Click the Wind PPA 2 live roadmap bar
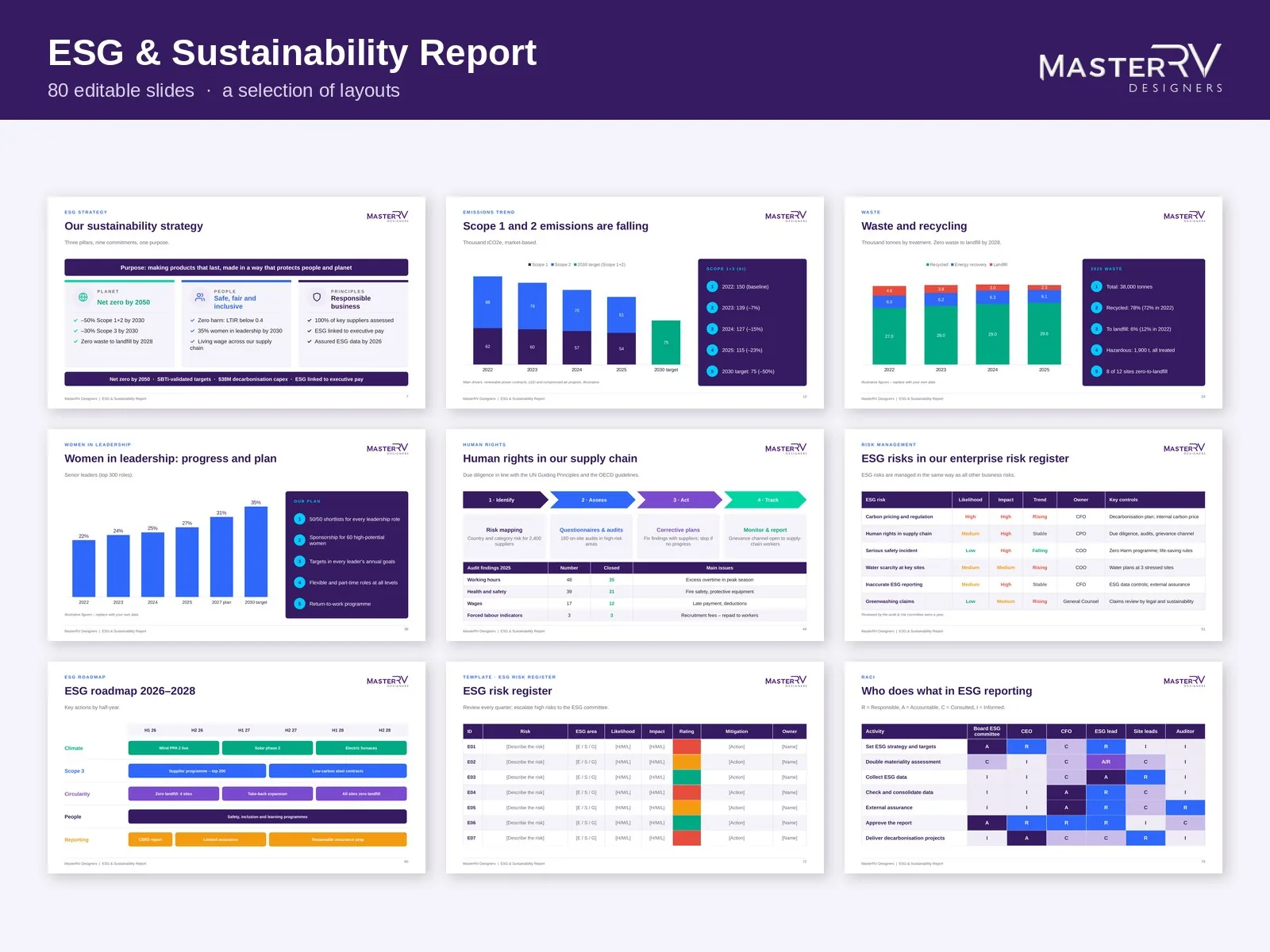The width and height of the screenshot is (1270, 952). click(x=174, y=748)
